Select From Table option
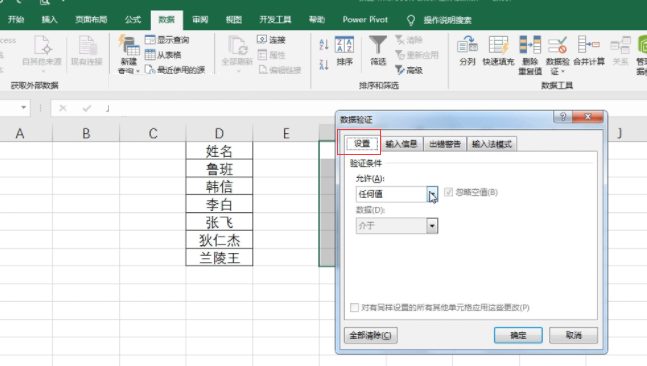Viewport: 647px width, 366px height. click(163, 55)
